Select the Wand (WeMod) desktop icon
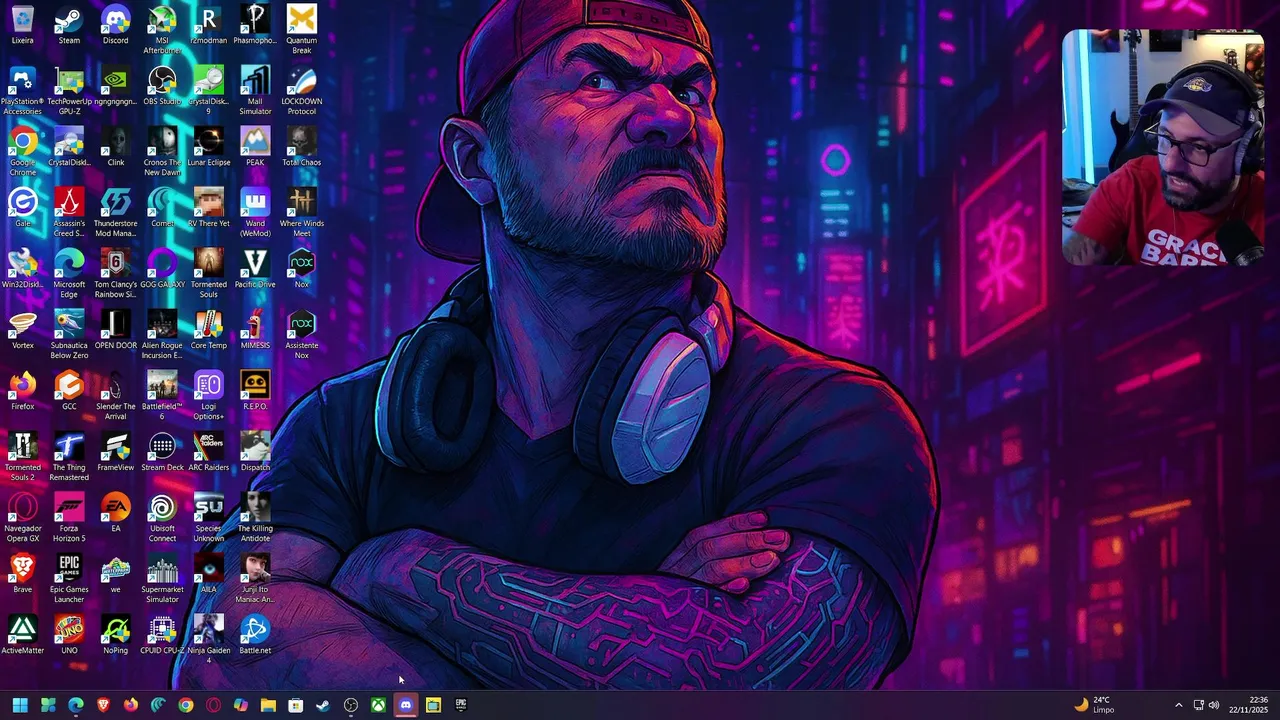This screenshot has width=1280, height=720. pos(255,213)
